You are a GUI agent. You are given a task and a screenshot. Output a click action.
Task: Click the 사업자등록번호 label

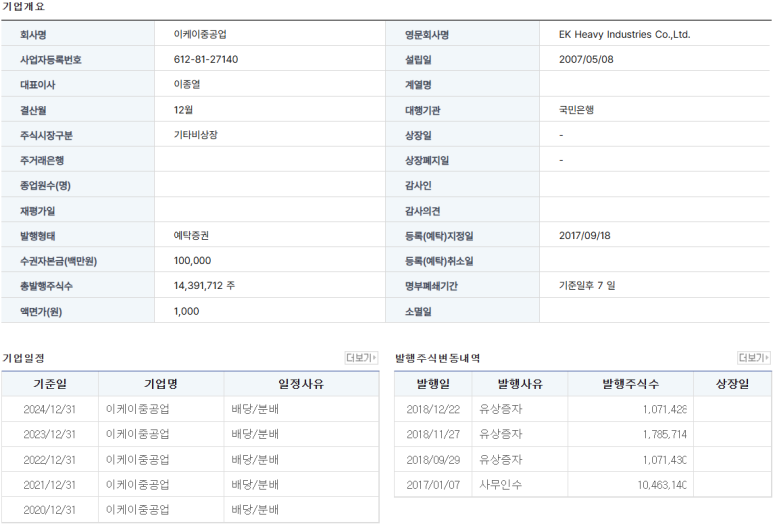[51, 60]
